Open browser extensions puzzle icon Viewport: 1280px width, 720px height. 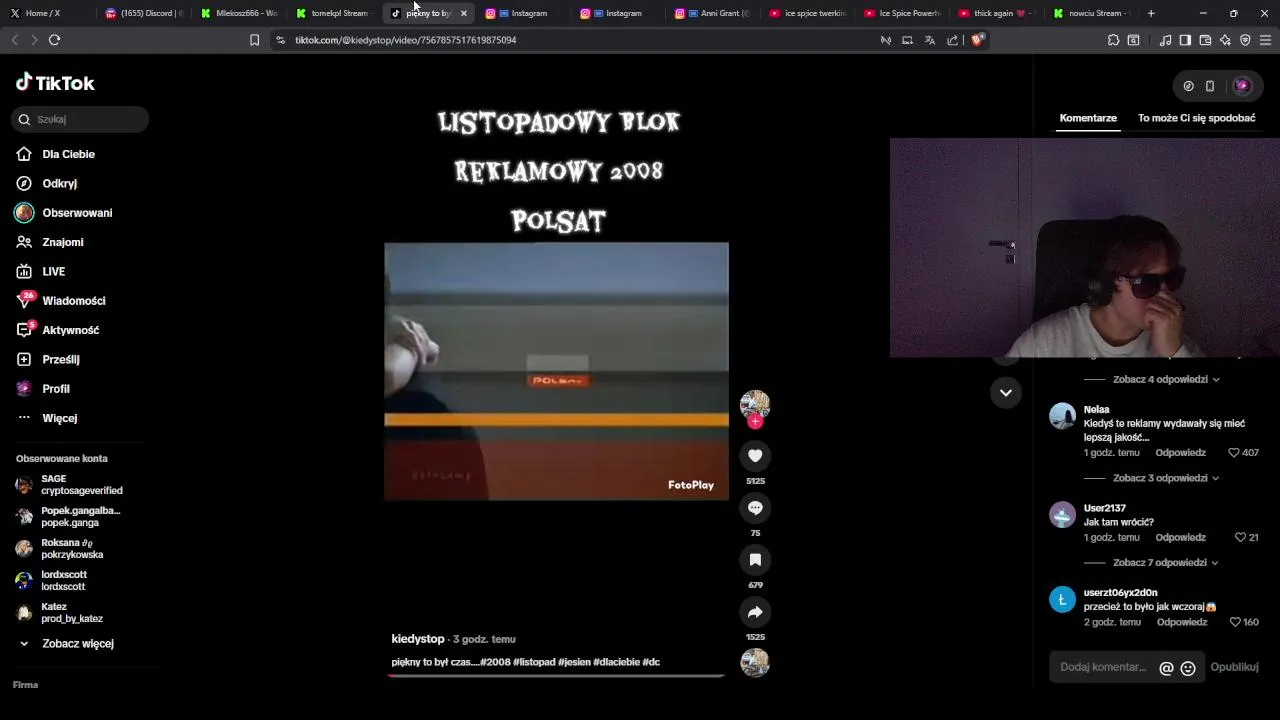pyautogui.click(x=1113, y=40)
